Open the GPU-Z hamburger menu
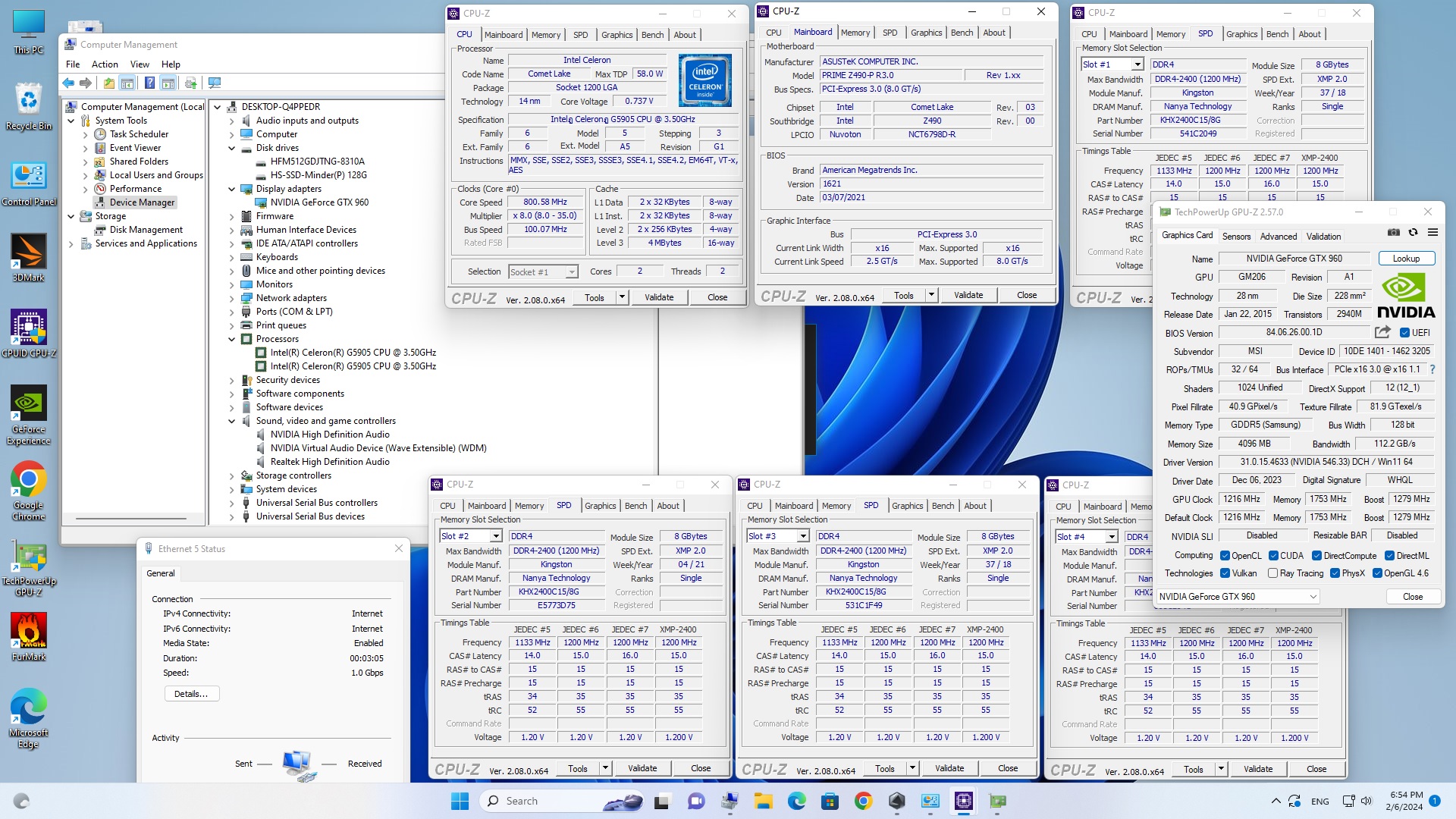Screen dimensions: 1456x819 [1432, 232]
